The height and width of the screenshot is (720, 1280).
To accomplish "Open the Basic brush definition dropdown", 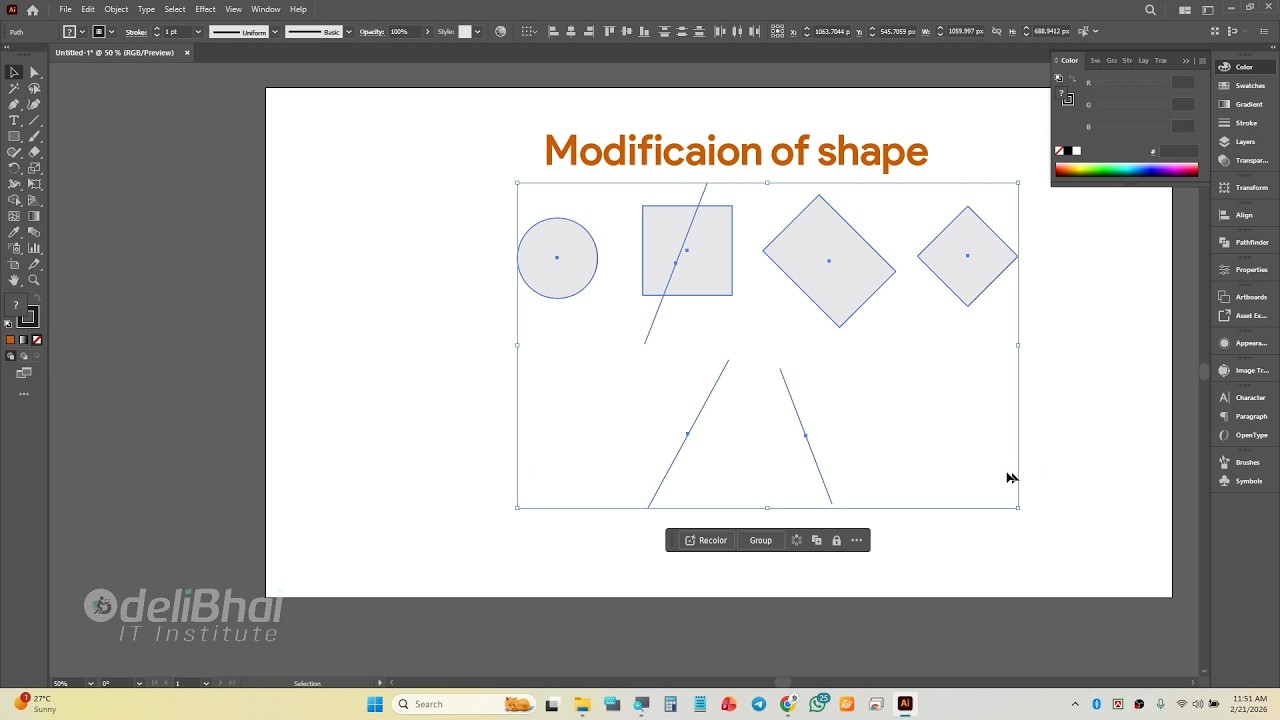I will click(x=348, y=32).
